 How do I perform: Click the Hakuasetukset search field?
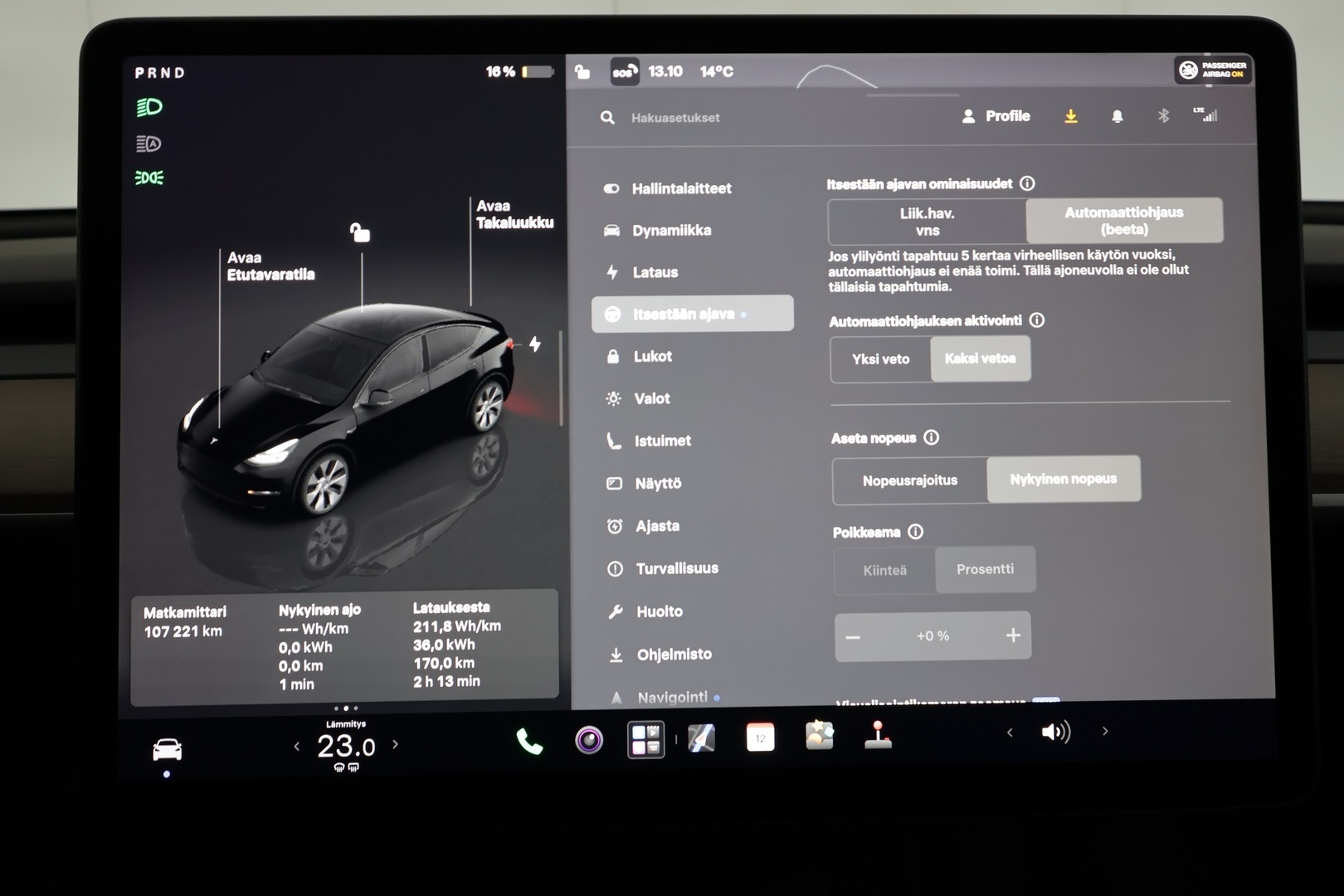click(675, 118)
